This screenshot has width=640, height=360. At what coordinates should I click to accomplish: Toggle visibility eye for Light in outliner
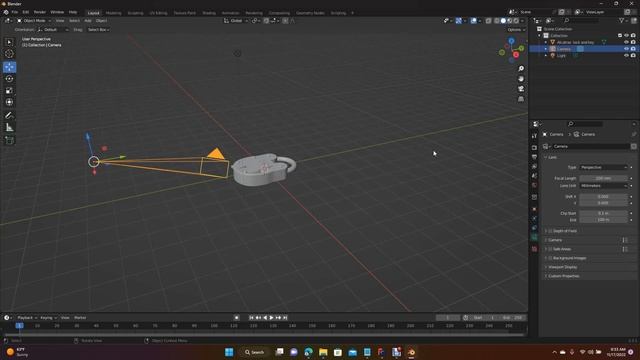coord(626,56)
